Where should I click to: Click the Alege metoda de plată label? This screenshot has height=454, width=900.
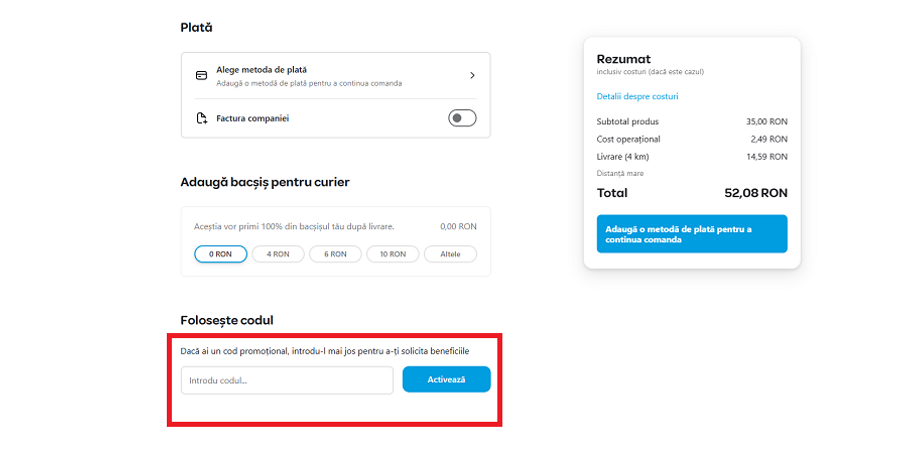(x=262, y=70)
